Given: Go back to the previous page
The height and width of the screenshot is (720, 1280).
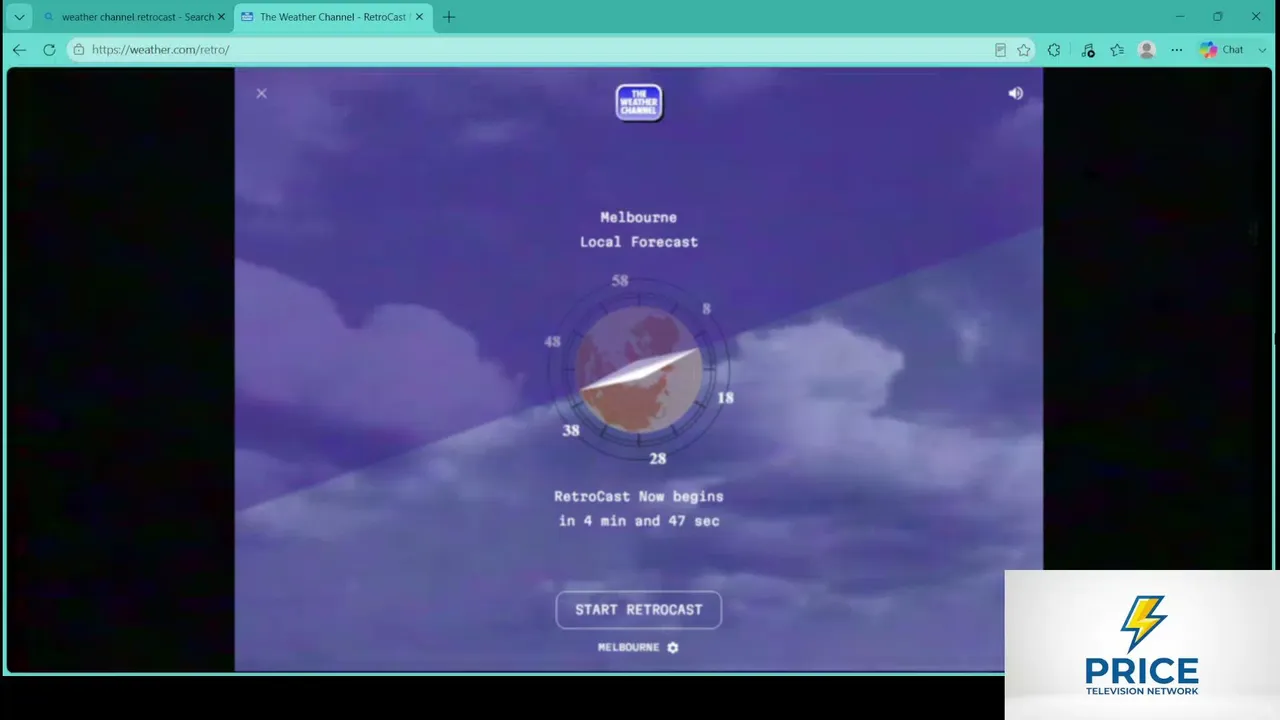Looking at the screenshot, I should coord(19,50).
